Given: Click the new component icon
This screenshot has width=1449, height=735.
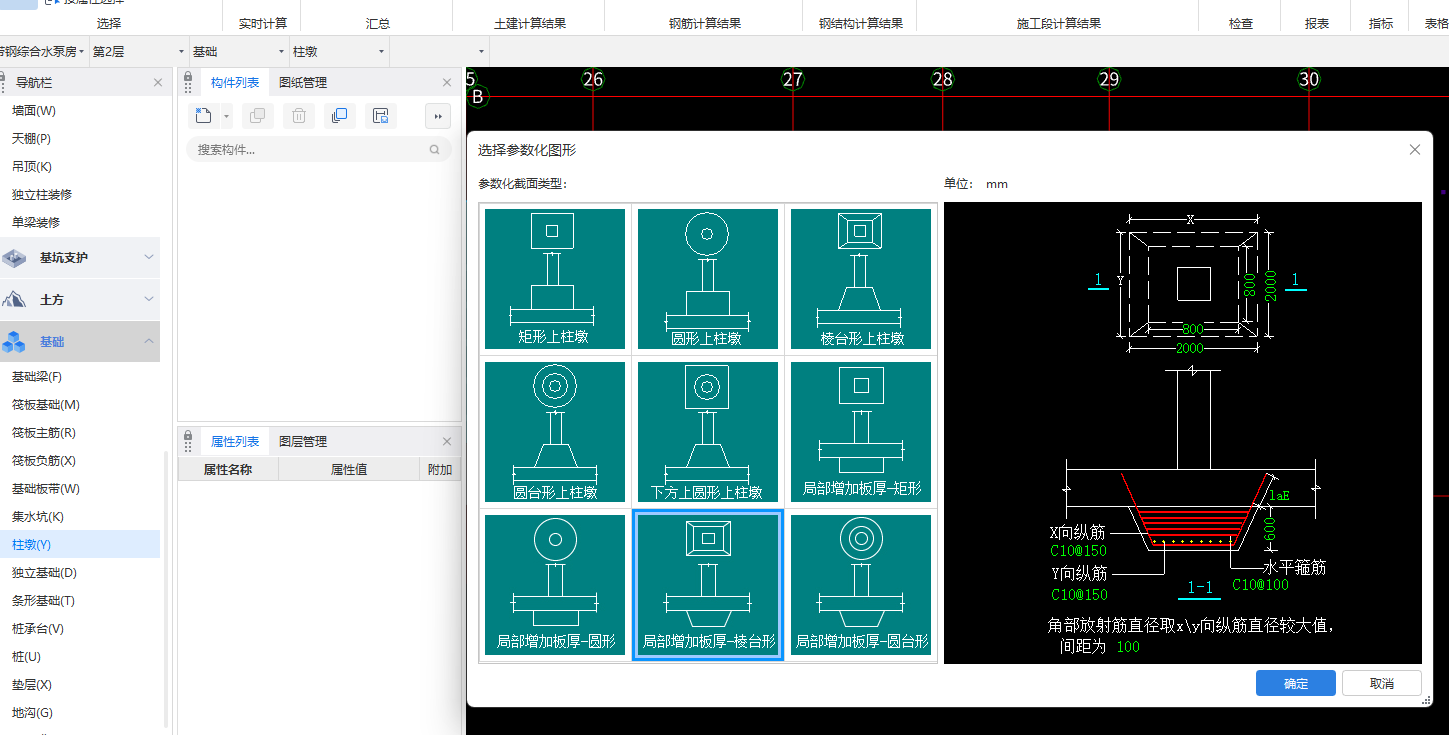Looking at the screenshot, I should click(x=203, y=116).
